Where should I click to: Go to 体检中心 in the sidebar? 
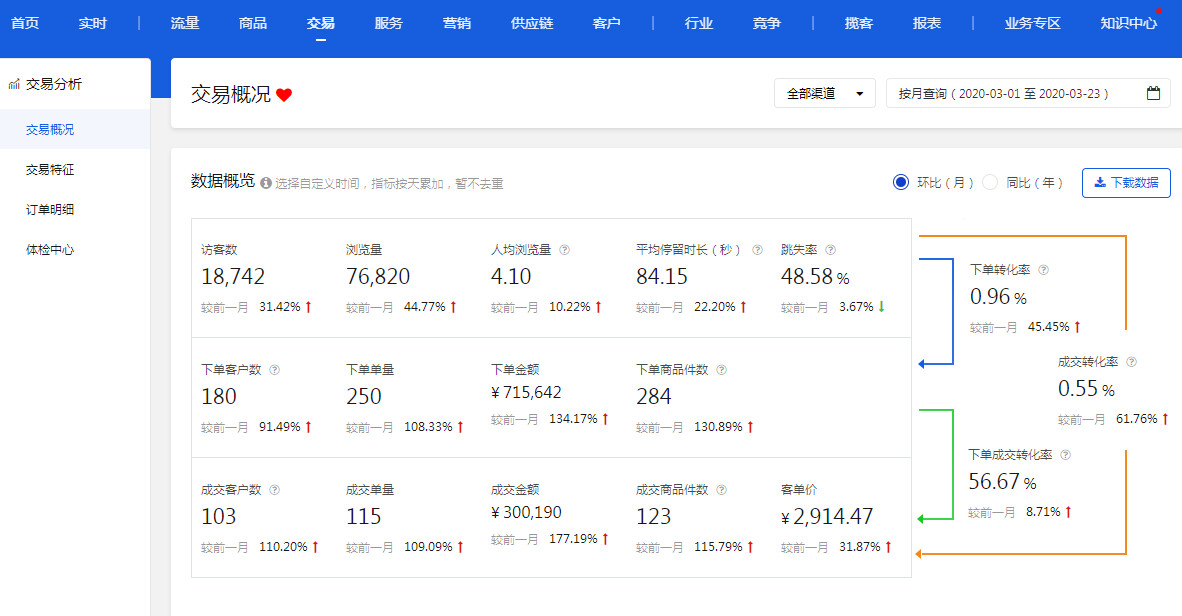click(48, 249)
